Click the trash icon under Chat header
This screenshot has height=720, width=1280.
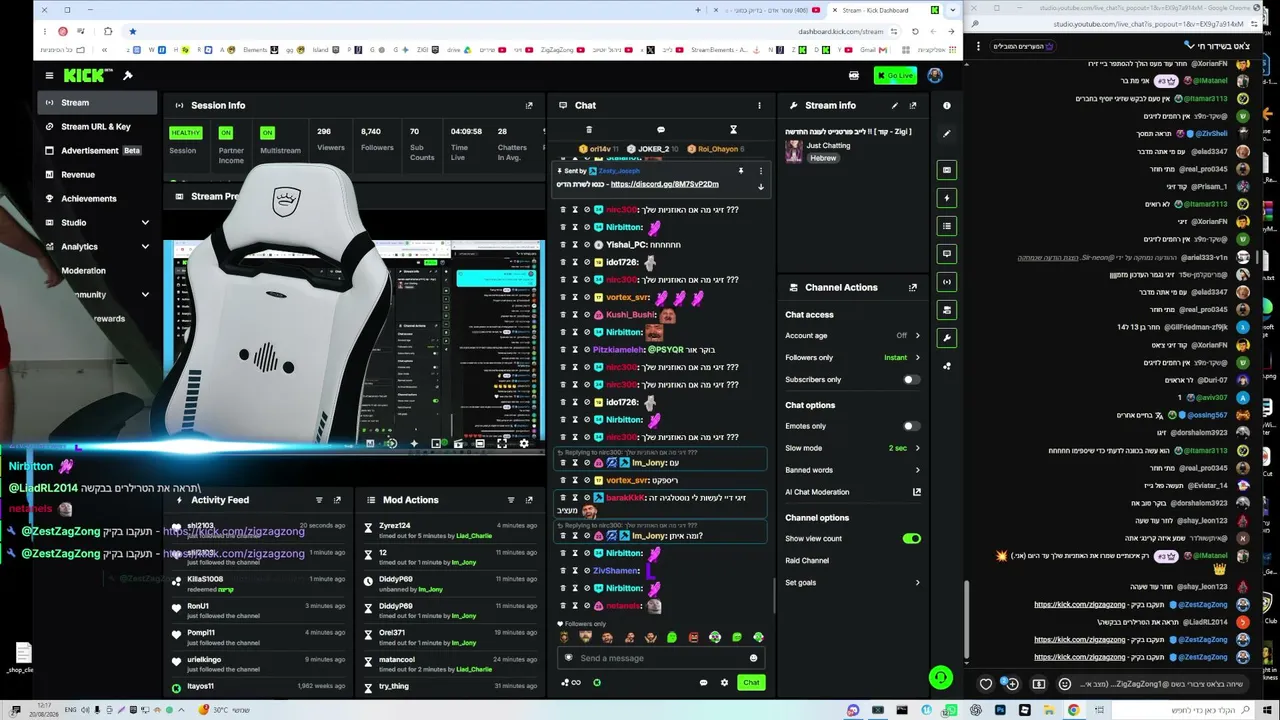[588, 130]
